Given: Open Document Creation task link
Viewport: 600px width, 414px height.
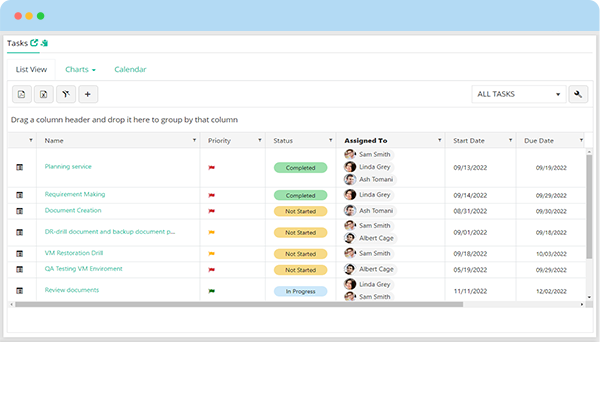Looking at the screenshot, I should [x=73, y=210].
